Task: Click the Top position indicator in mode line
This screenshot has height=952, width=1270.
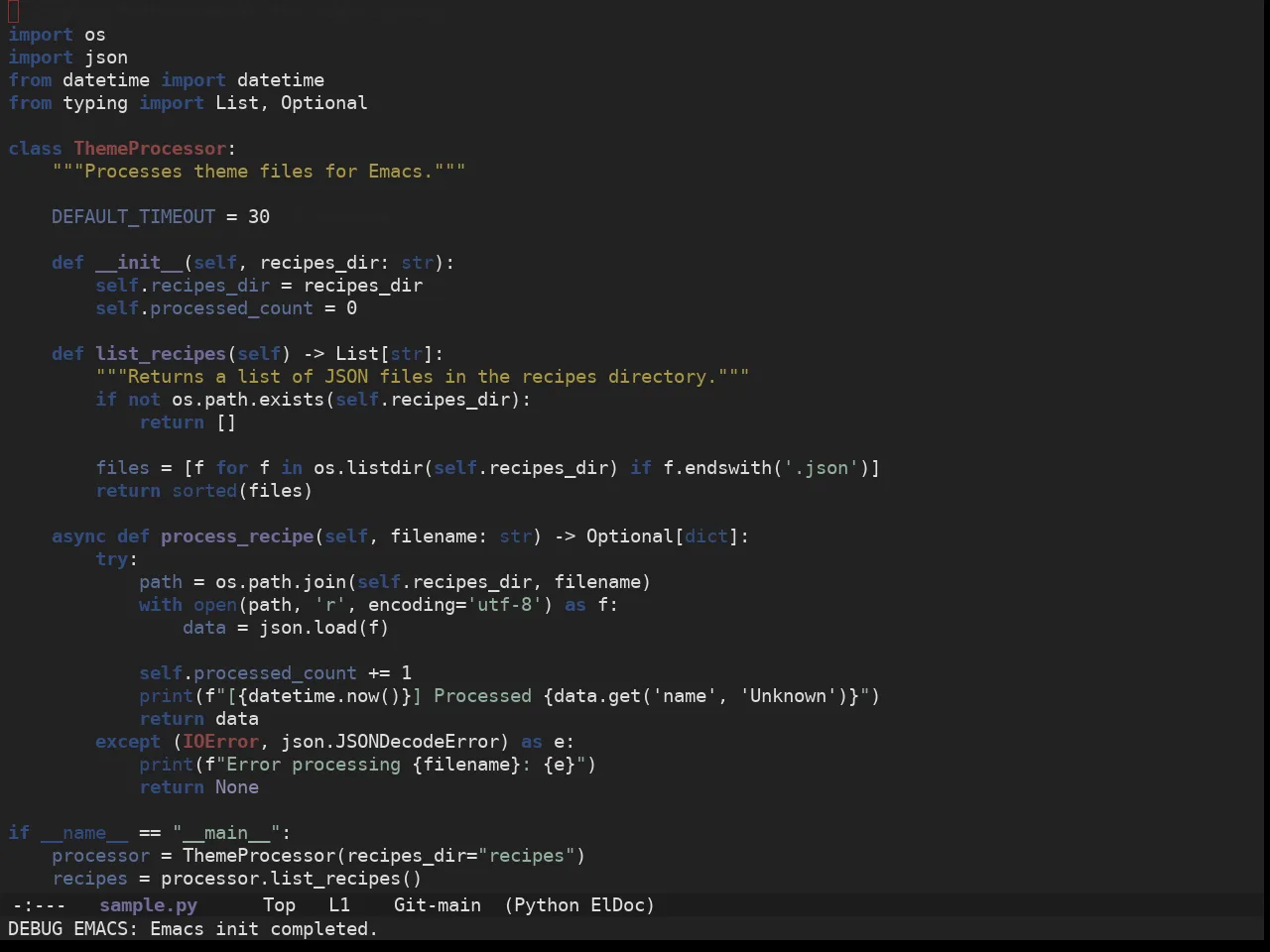Action: [x=279, y=904]
